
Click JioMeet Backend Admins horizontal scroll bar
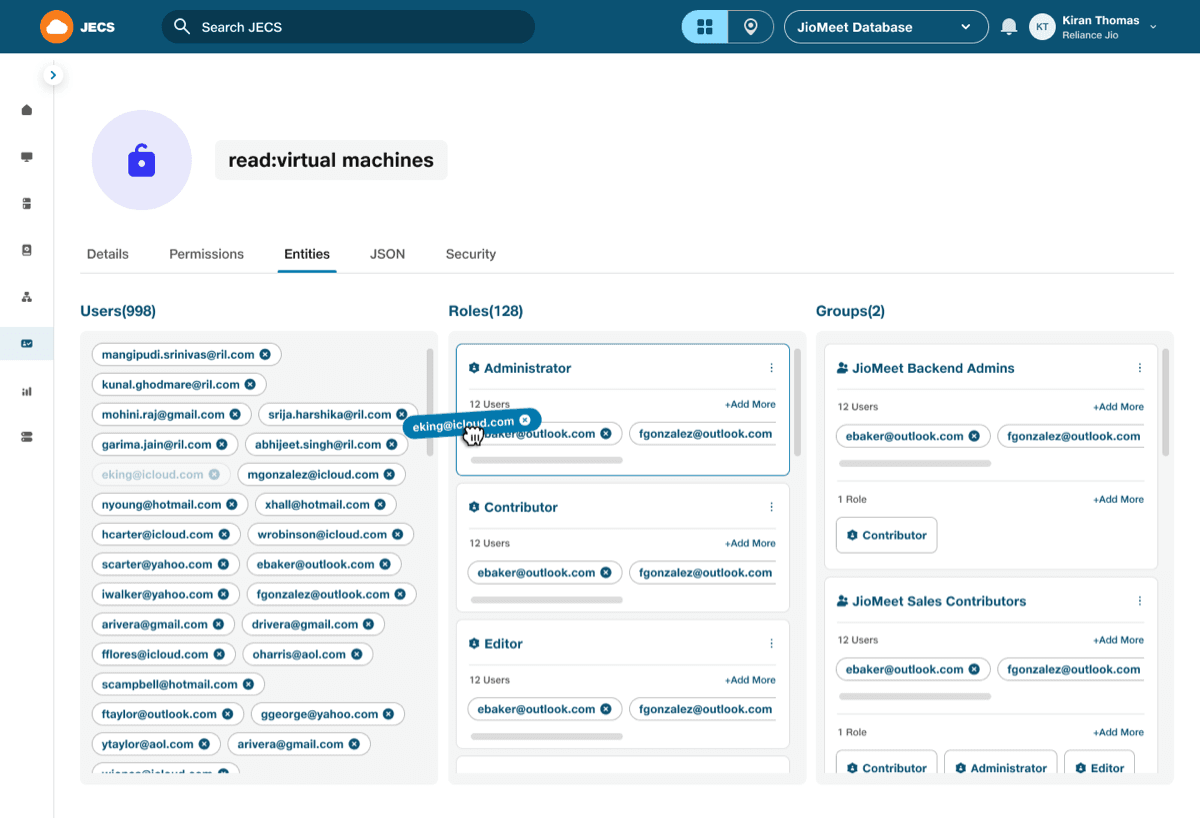[x=915, y=463]
